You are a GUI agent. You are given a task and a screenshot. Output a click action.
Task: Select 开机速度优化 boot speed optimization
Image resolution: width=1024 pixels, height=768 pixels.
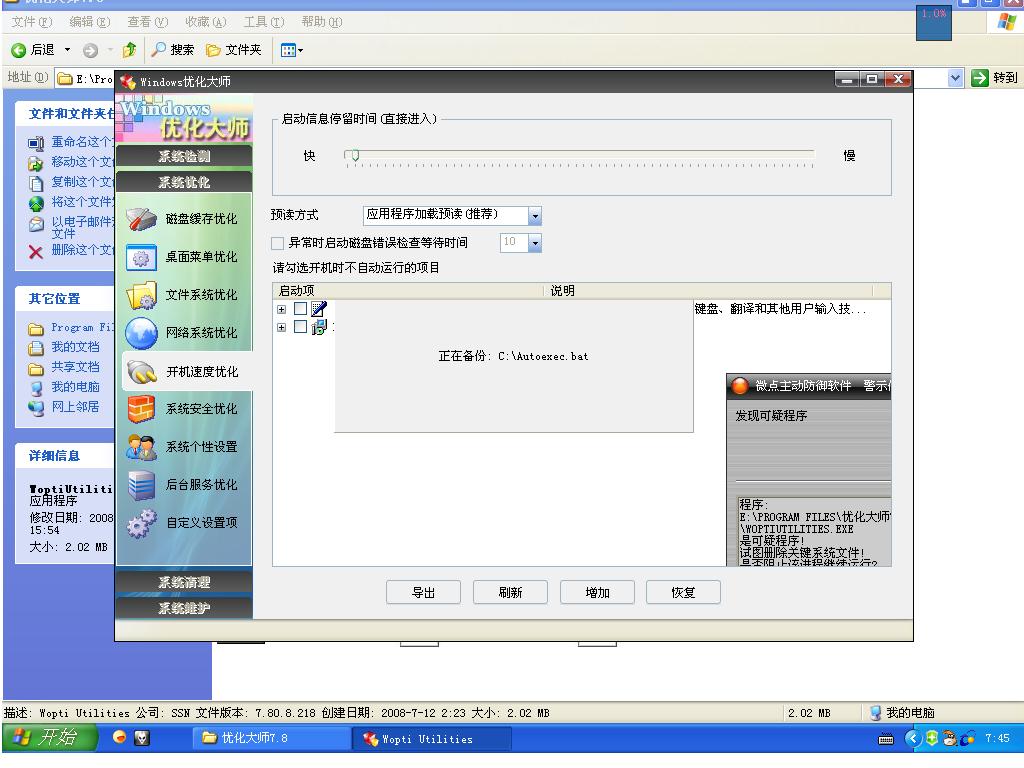click(x=187, y=371)
